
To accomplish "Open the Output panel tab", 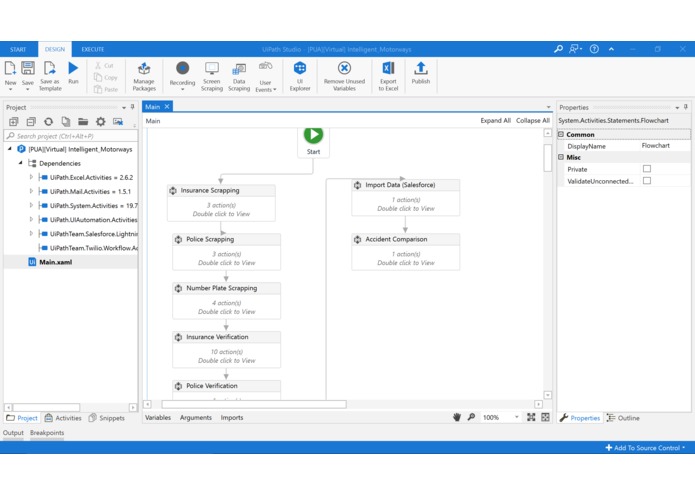I will pyautogui.click(x=13, y=432).
